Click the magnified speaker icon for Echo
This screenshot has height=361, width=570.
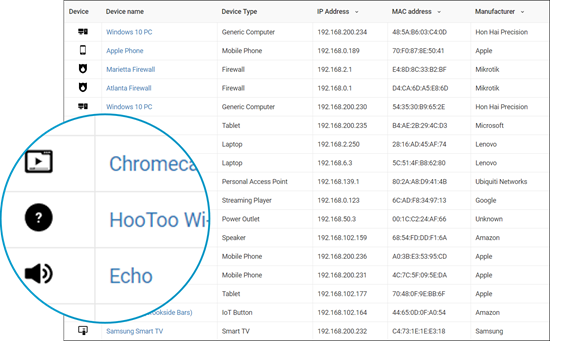pyautogui.click(x=39, y=274)
